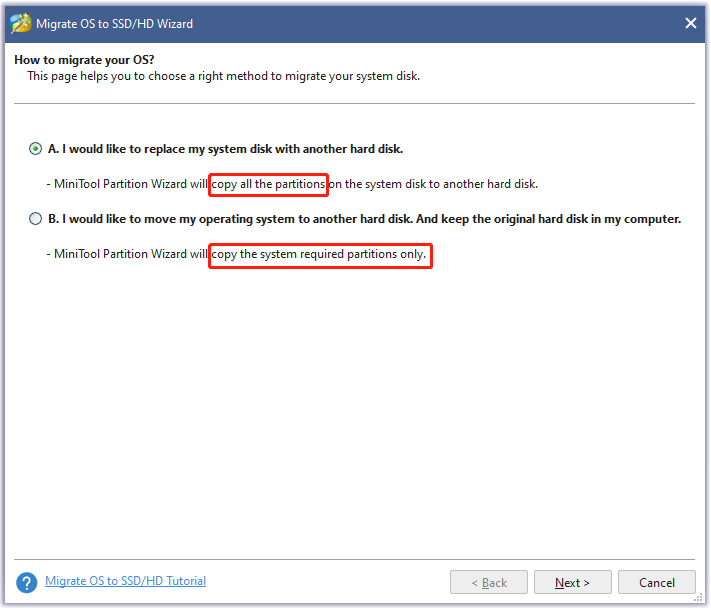
Task: Click the wizard wand icon in title bar
Action: point(20,23)
